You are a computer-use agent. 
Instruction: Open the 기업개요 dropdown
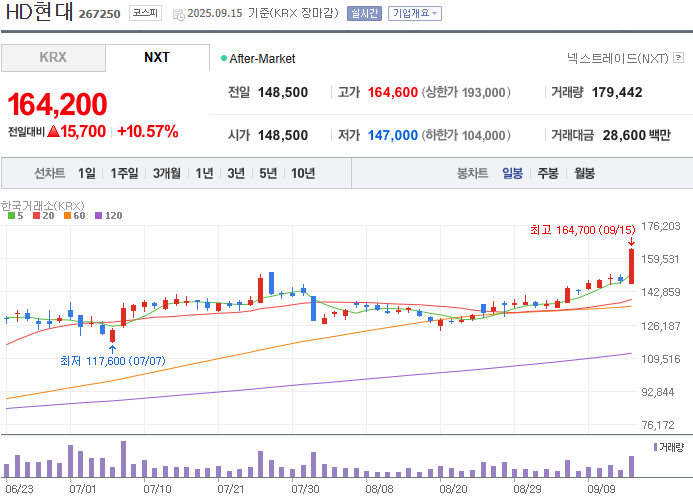coord(415,13)
